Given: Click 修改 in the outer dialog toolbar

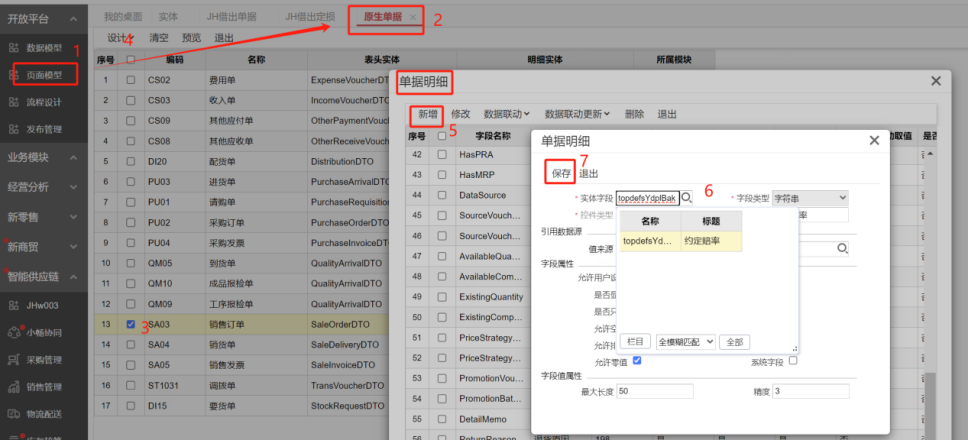Looking at the screenshot, I should coord(461,114).
